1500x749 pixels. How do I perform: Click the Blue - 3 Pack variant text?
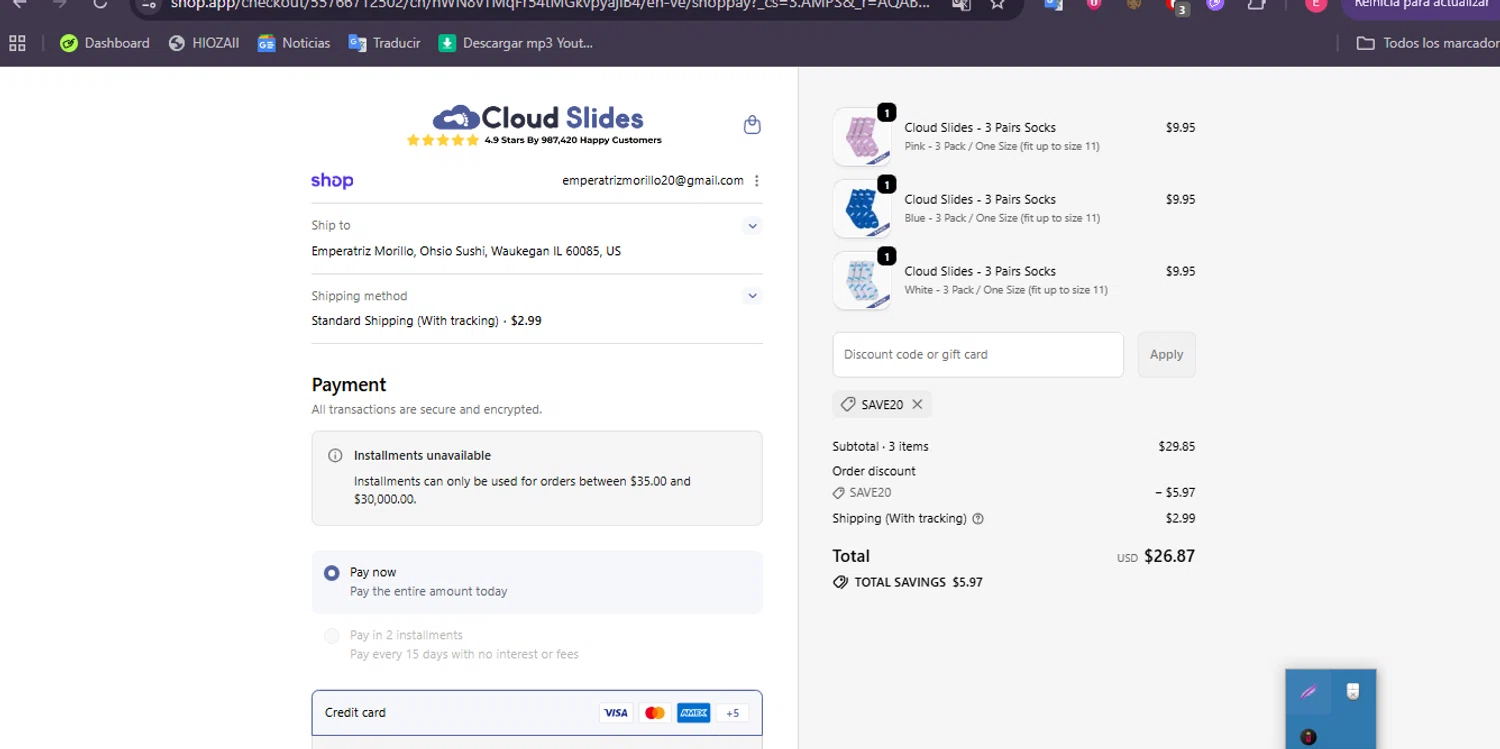pos(1002,218)
